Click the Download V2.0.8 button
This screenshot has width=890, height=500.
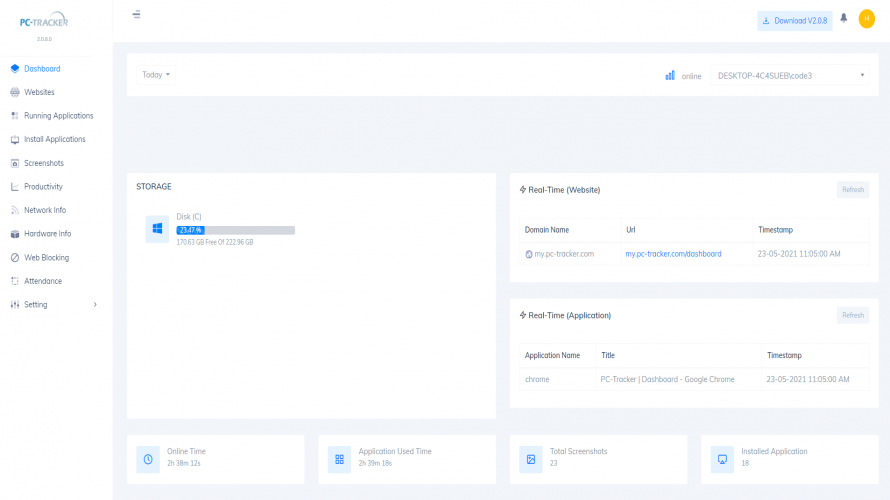(x=794, y=20)
